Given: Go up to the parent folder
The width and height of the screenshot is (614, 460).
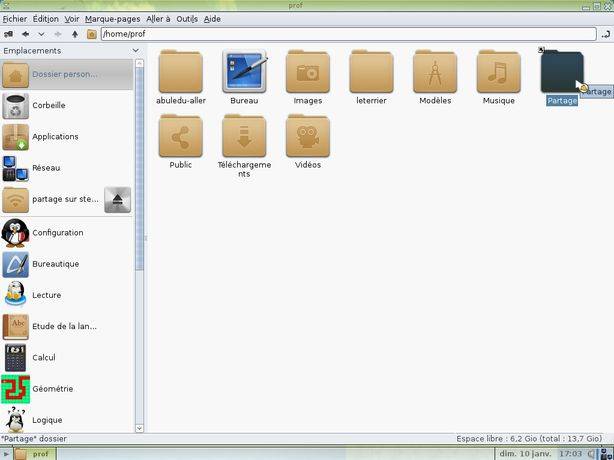Looking at the screenshot, I should [x=75, y=34].
